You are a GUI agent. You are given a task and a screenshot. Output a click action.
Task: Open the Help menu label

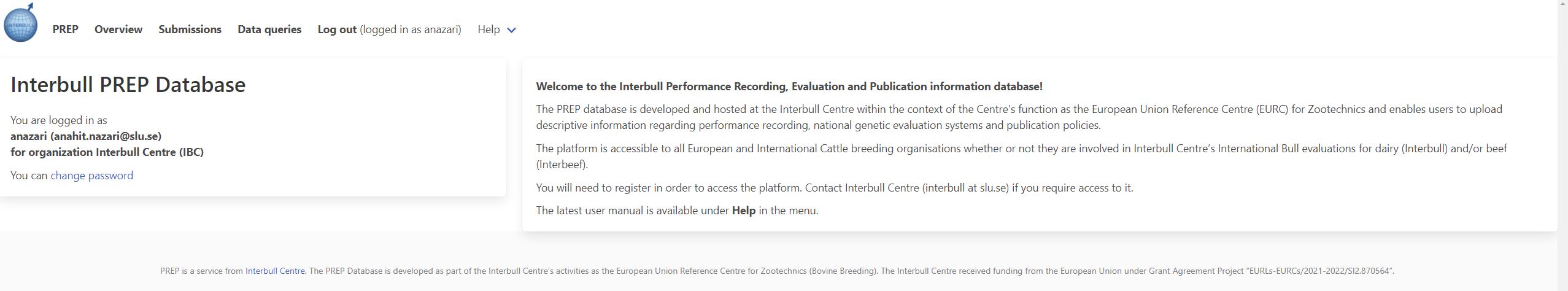[489, 29]
